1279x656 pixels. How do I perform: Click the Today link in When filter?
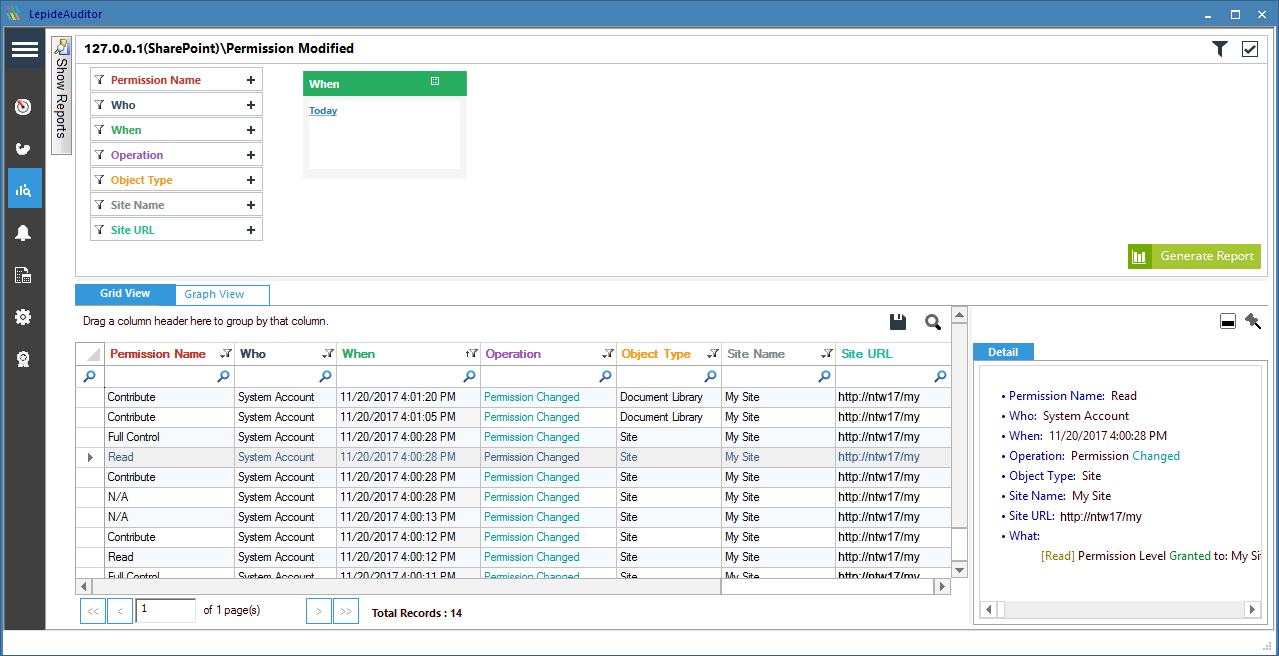tap(323, 111)
